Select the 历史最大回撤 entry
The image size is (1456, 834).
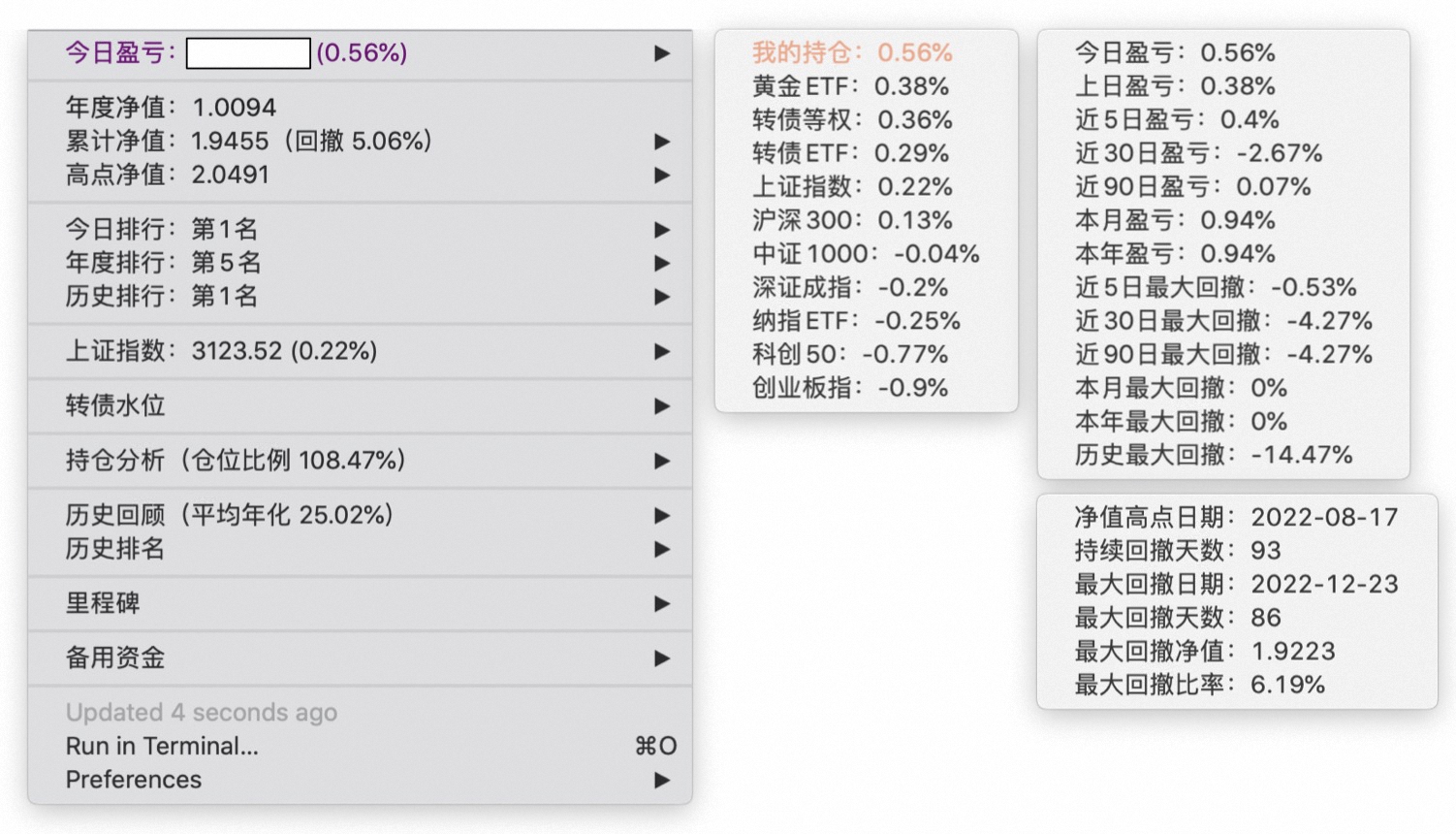[x=1213, y=455]
